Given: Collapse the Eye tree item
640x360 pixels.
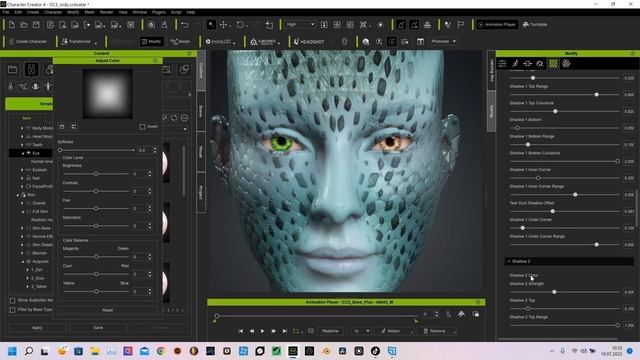Looking at the screenshot, I should [x=23, y=153].
